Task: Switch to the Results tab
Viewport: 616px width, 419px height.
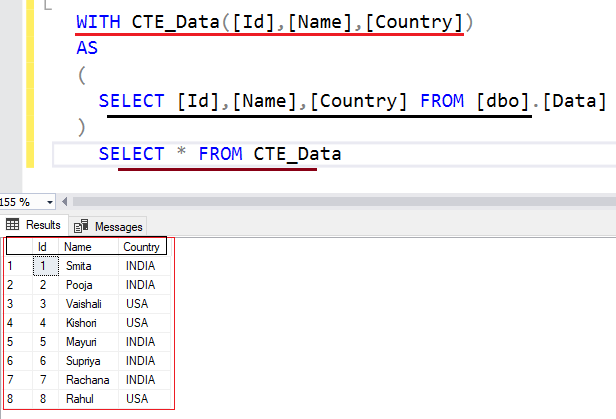Action: click(34, 225)
